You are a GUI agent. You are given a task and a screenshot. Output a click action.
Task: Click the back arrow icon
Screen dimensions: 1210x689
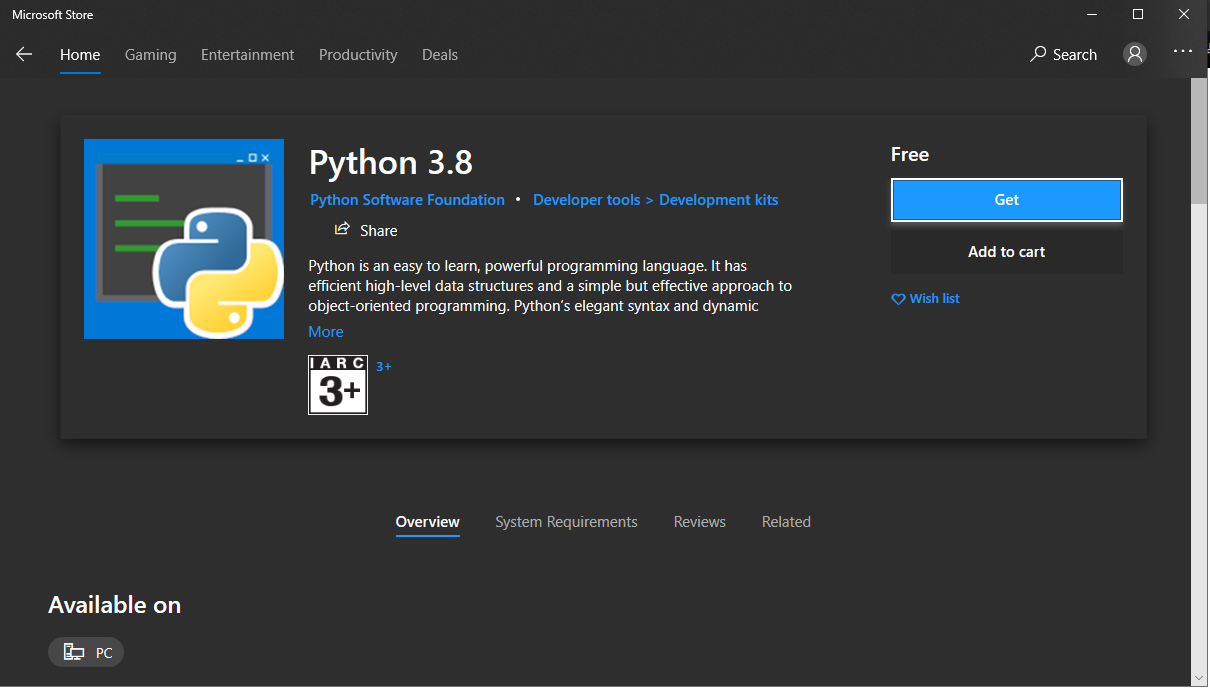[24, 55]
